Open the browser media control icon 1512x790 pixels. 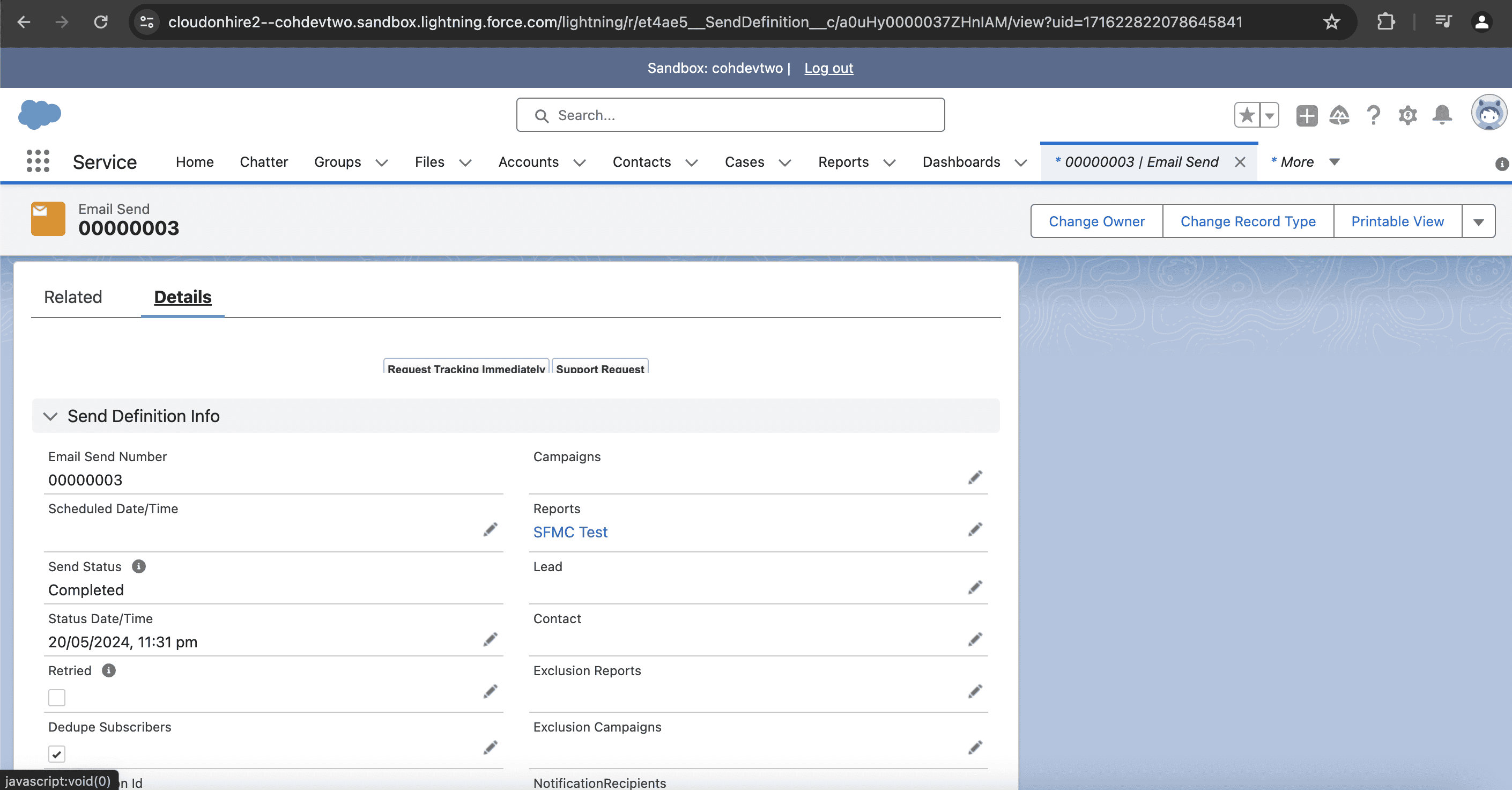click(x=1443, y=23)
